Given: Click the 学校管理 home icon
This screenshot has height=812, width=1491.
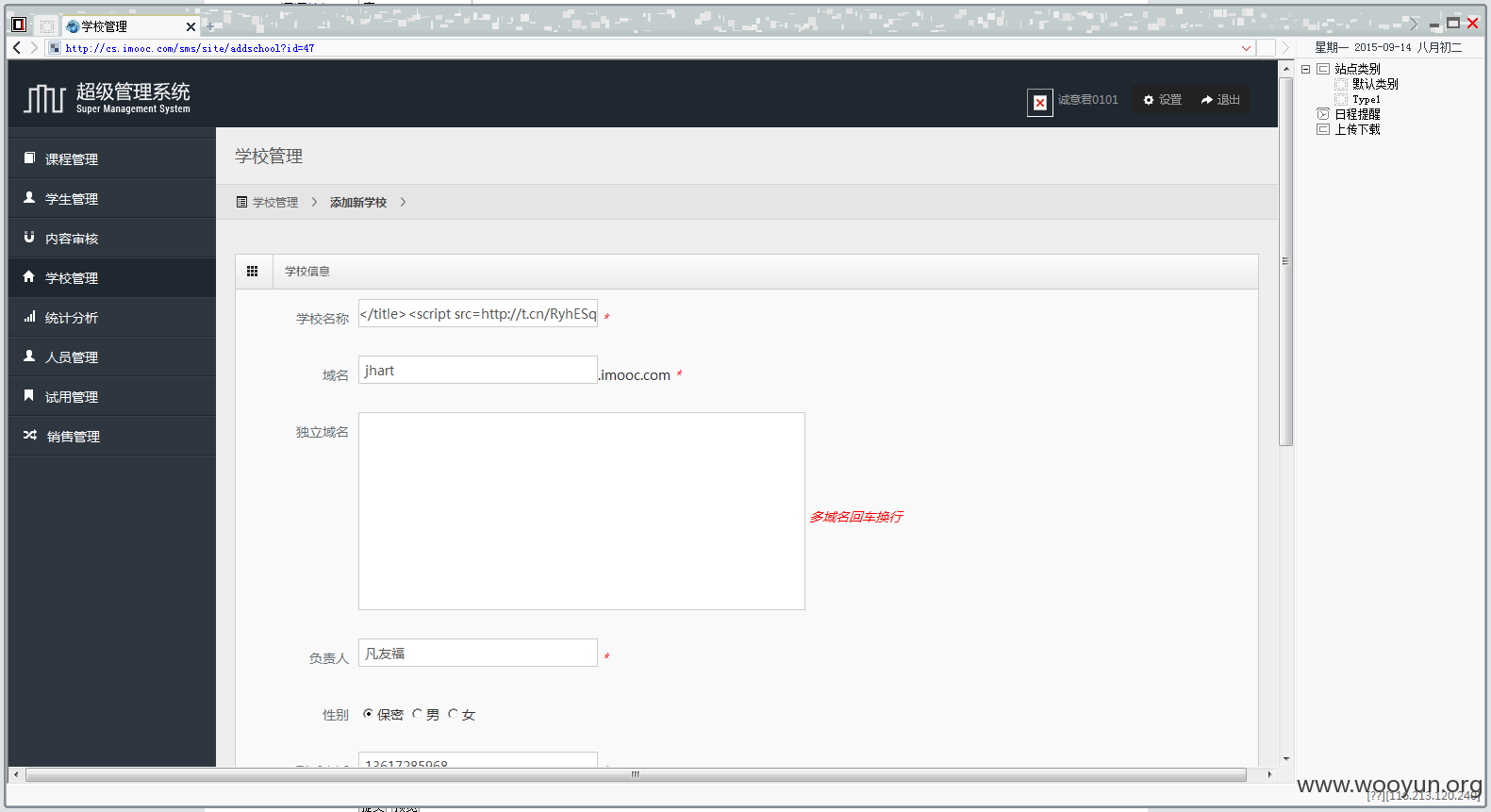Looking at the screenshot, I should 29,276.
